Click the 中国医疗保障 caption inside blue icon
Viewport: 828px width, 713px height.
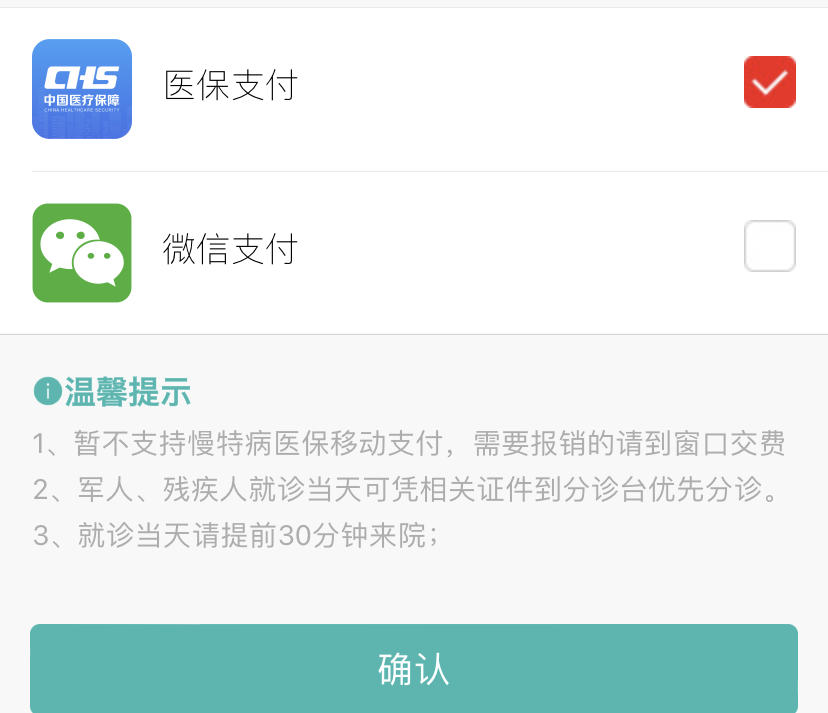(x=82, y=100)
